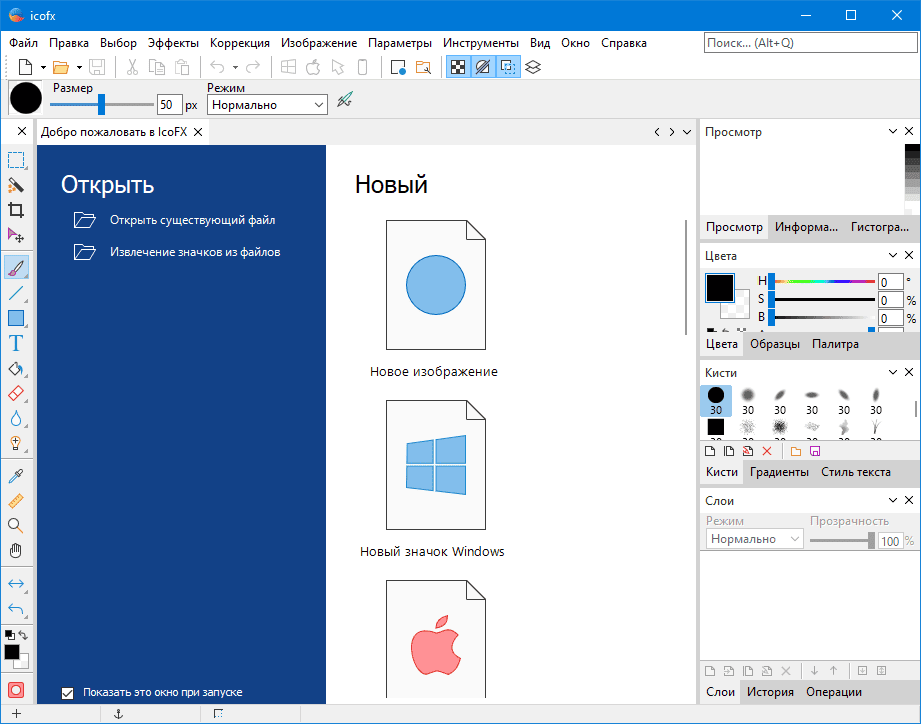Viewport: 921px width, 724px height.
Task: Select the line tool
Action: [x=16, y=293]
